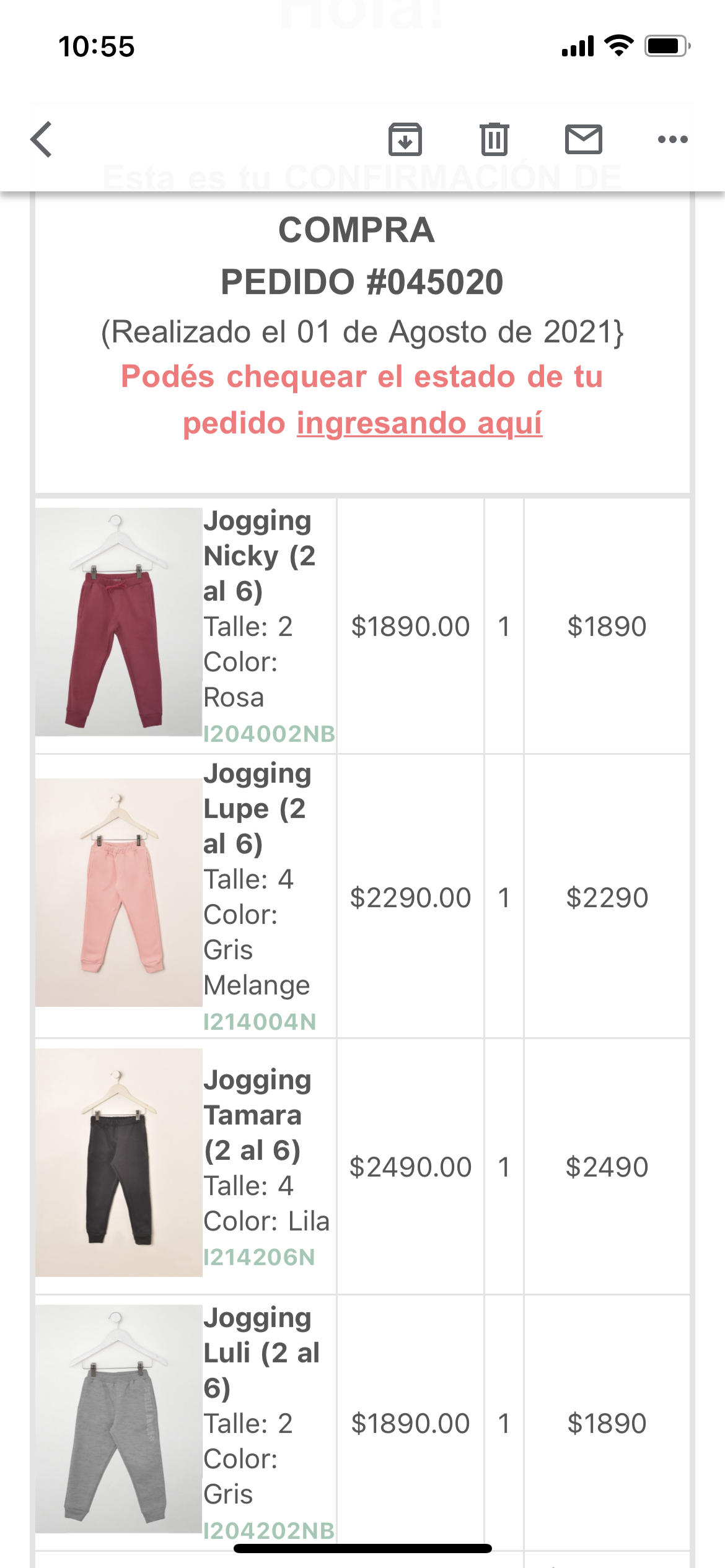
Task: Open product code I214004N link
Action: point(260,1022)
